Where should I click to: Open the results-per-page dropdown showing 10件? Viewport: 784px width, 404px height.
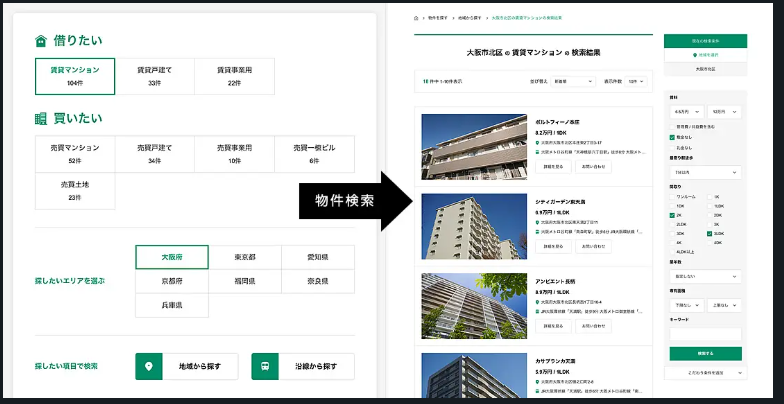[636, 81]
